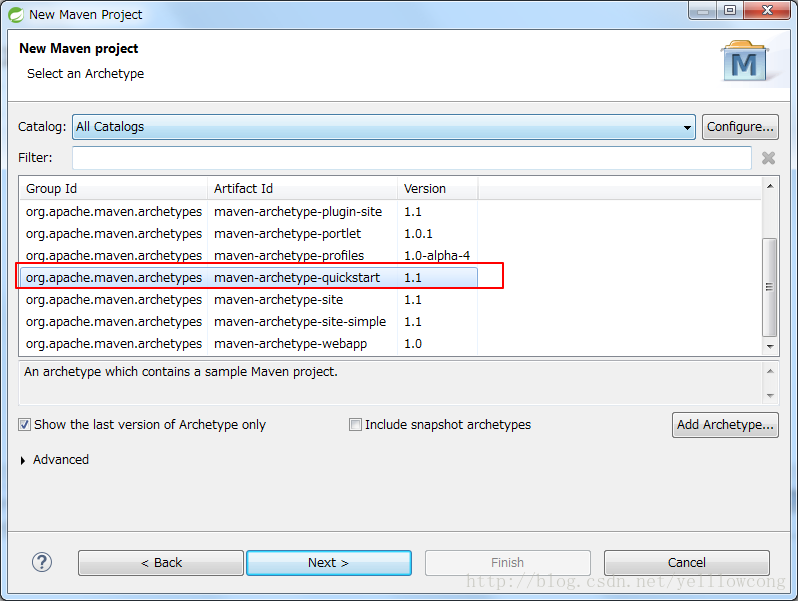This screenshot has width=798, height=601.
Task: Open the help question mark icon
Action: pos(42,562)
